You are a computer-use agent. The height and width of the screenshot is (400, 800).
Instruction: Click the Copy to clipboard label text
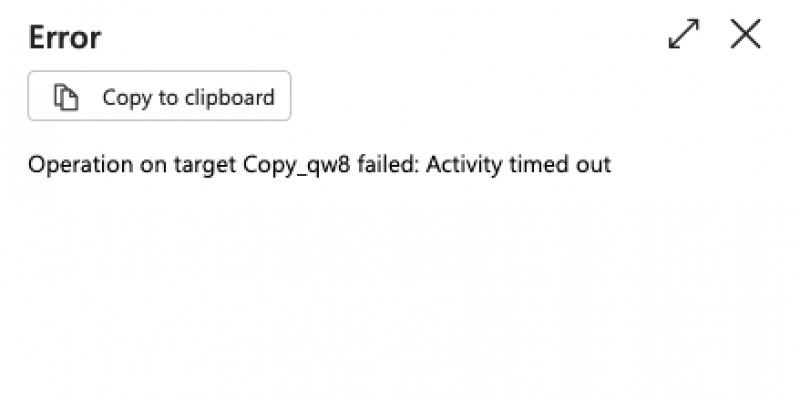[x=188, y=97]
